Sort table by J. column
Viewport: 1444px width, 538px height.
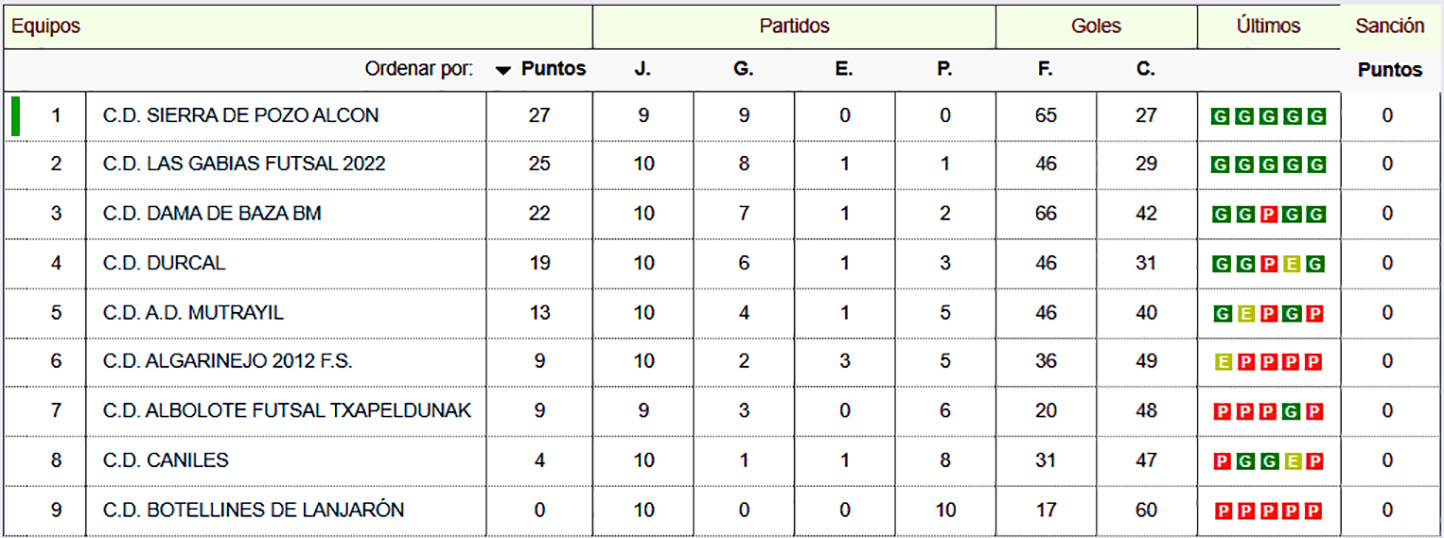tap(642, 70)
